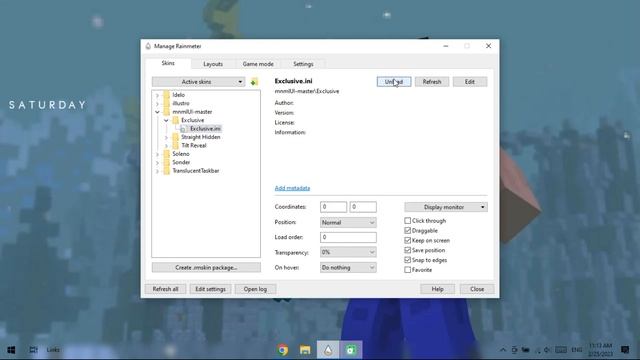Image resolution: width=640 pixels, height=360 pixels.
Task: Toggle the Snap to edges checkbox
Action: pyautogui.click(x=407, y=260)
